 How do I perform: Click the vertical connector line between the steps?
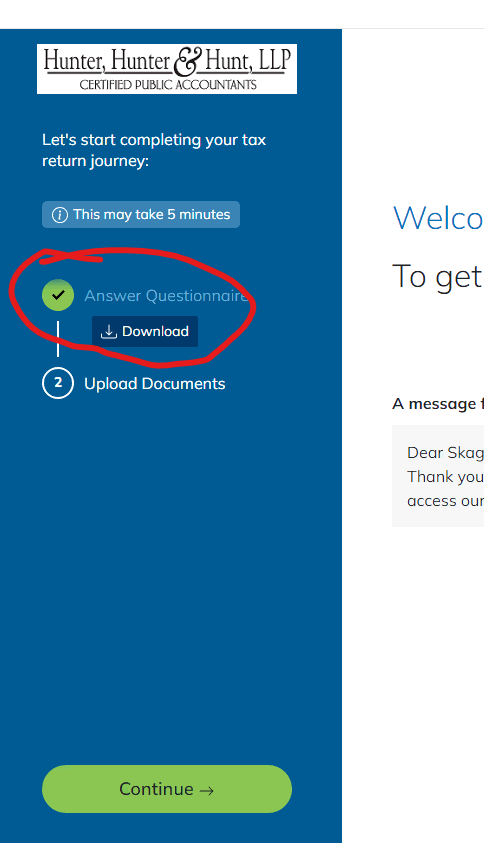tap(58, 339)
